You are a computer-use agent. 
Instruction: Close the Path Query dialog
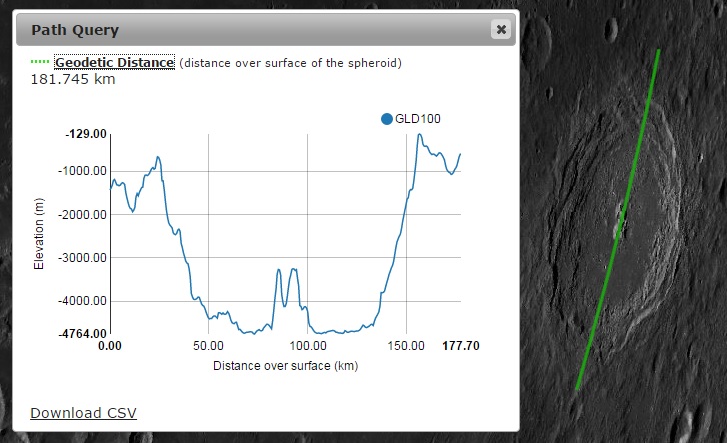coord(500,30)
